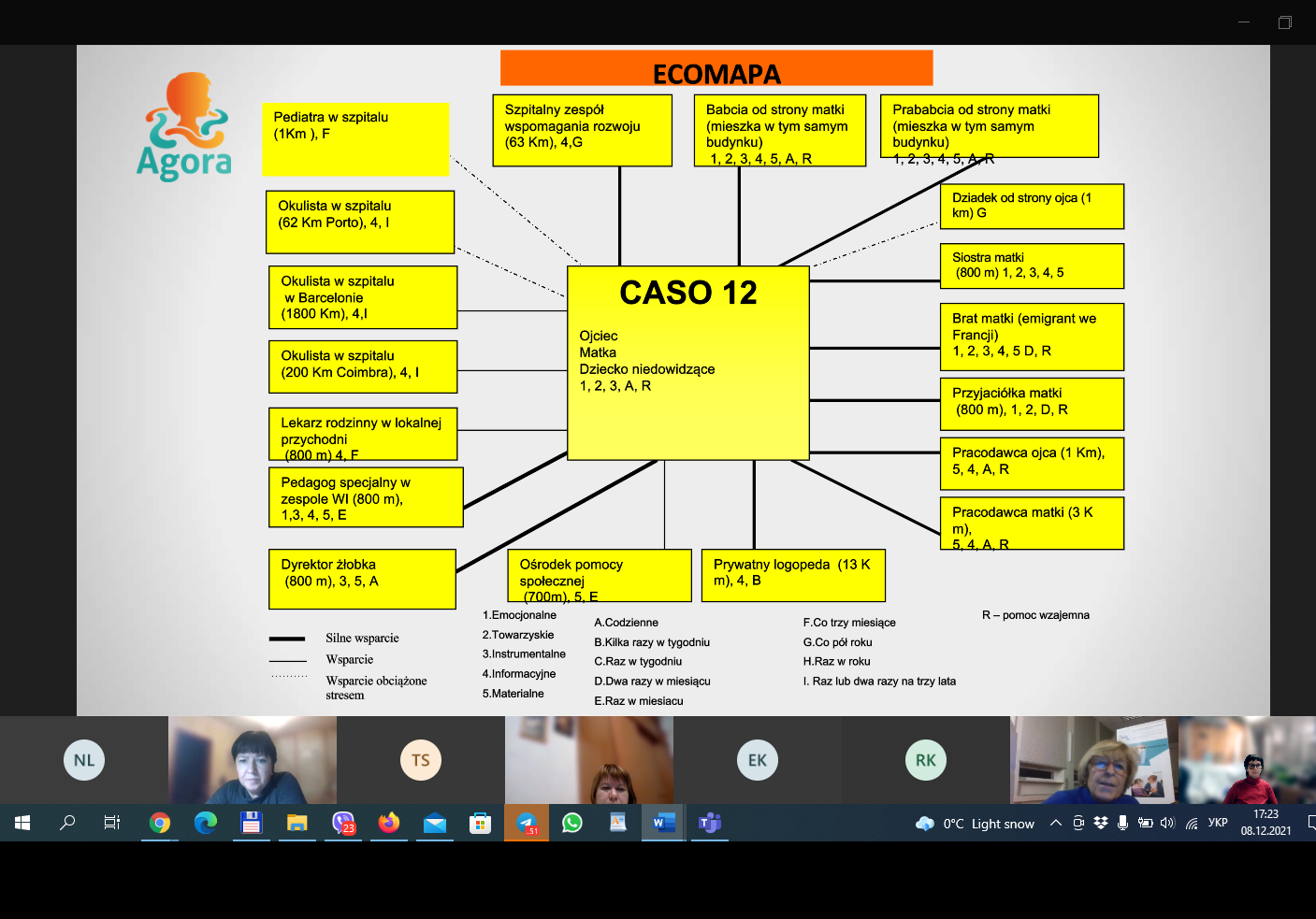Screen dimensions: 1316x919
Task: Open Telegram from the taskbar
Action: point(527,823)
